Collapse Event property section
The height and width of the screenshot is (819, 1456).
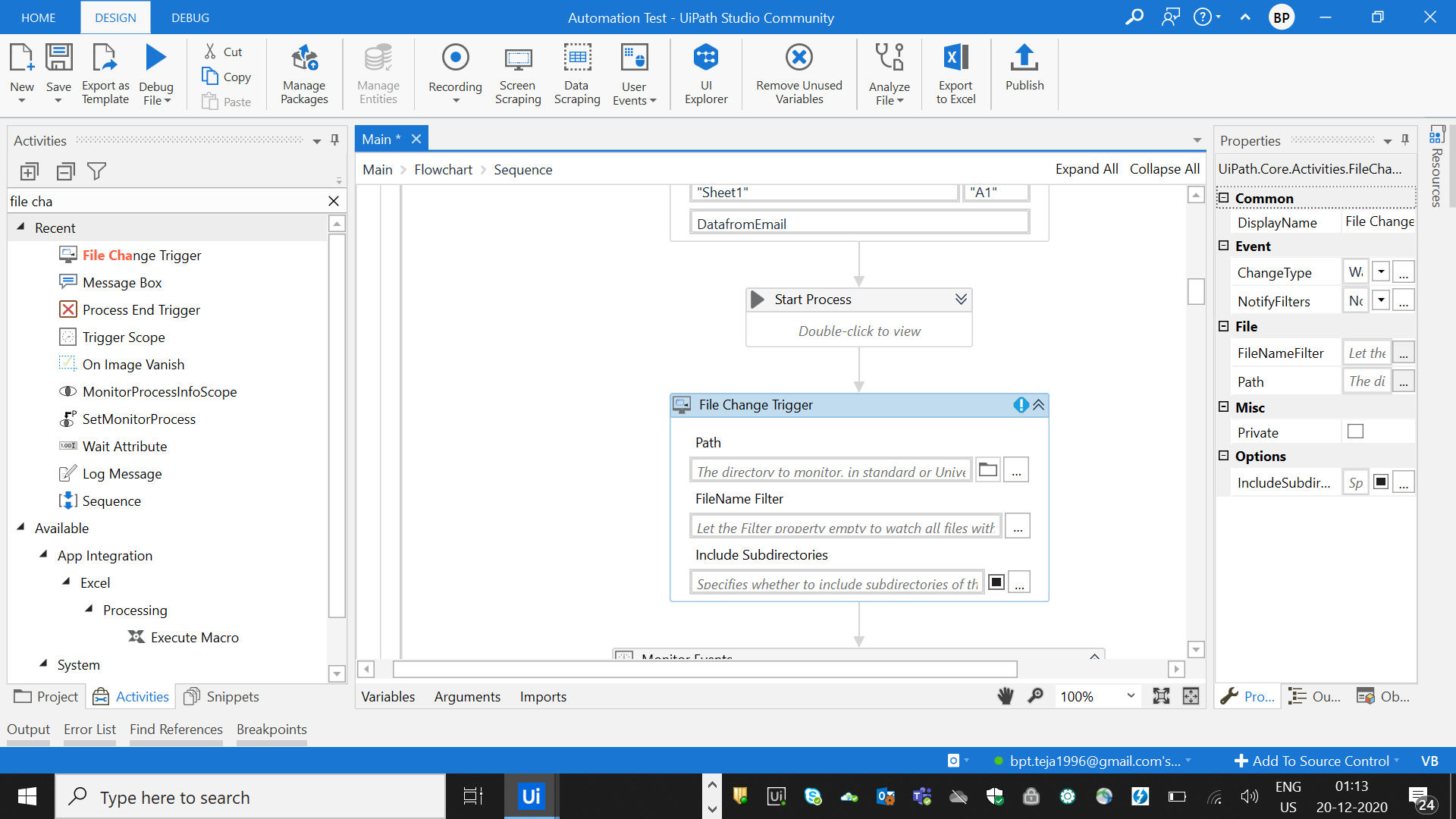coord(1223,246)
